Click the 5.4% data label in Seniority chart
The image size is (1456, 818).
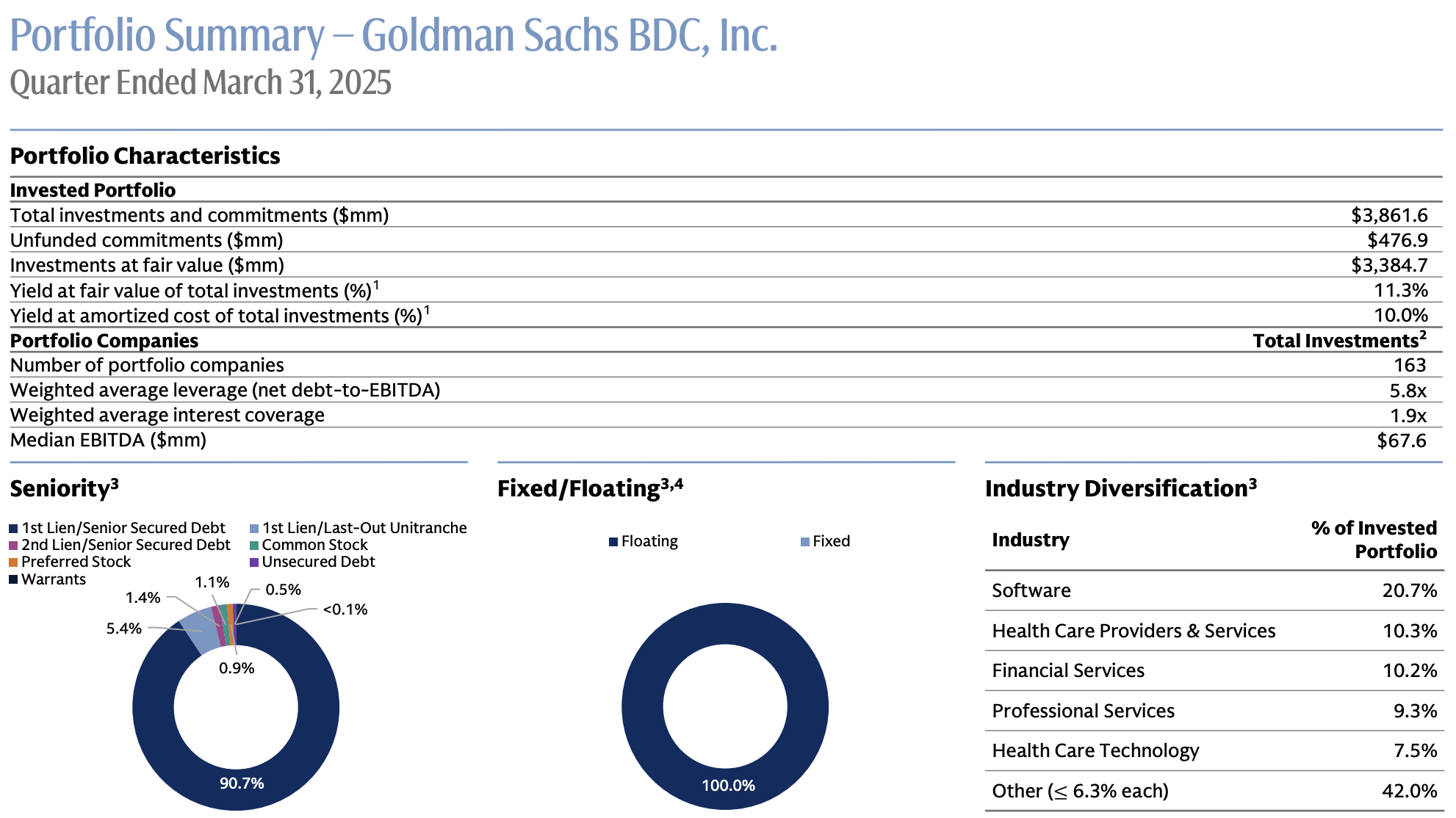click(123, 629)
